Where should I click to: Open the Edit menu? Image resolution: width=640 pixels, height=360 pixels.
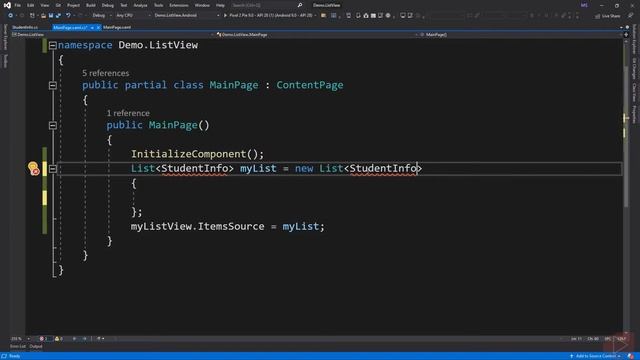coord(31,5)
